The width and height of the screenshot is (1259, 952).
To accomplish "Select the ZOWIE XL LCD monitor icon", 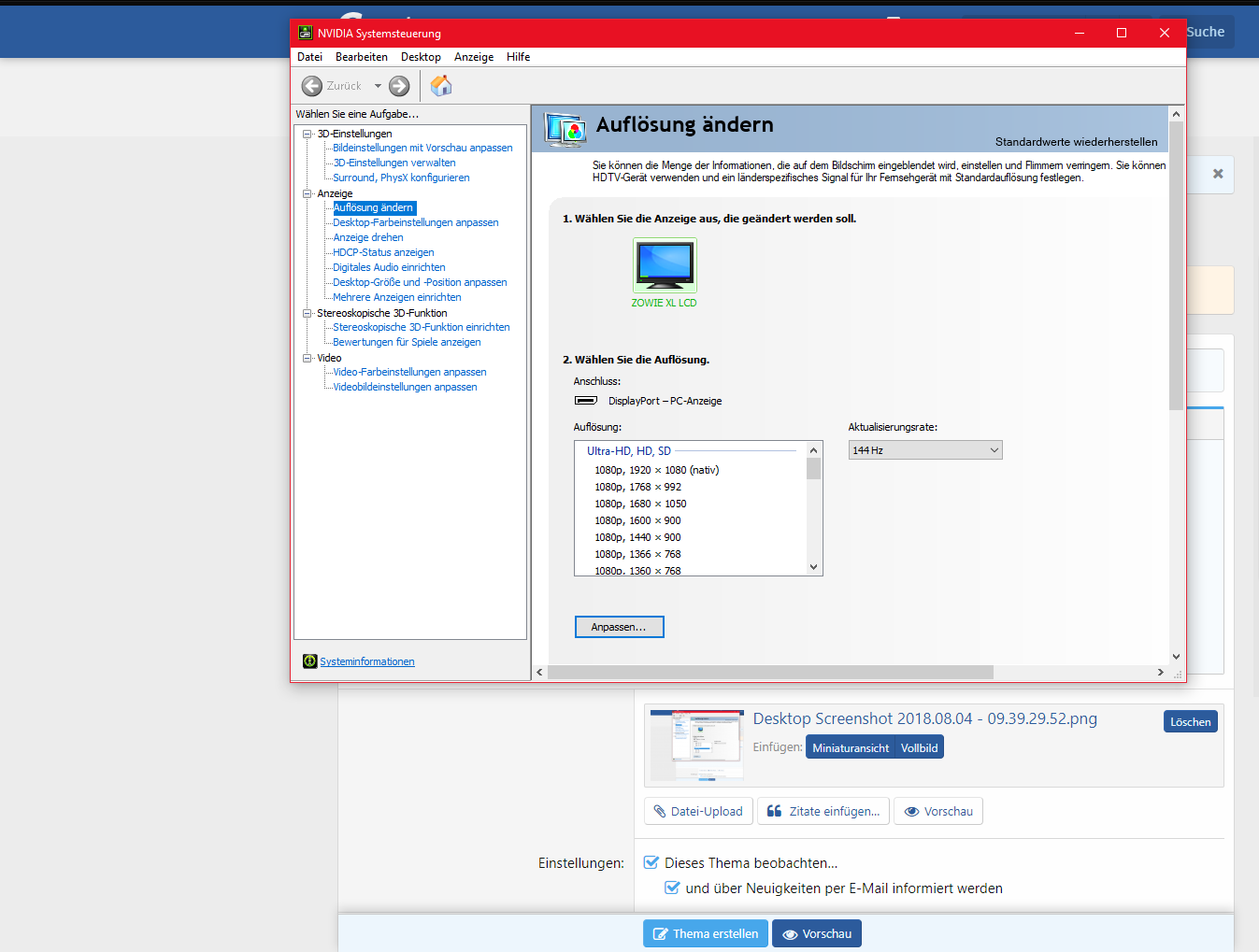I will (x=665, y=264).
